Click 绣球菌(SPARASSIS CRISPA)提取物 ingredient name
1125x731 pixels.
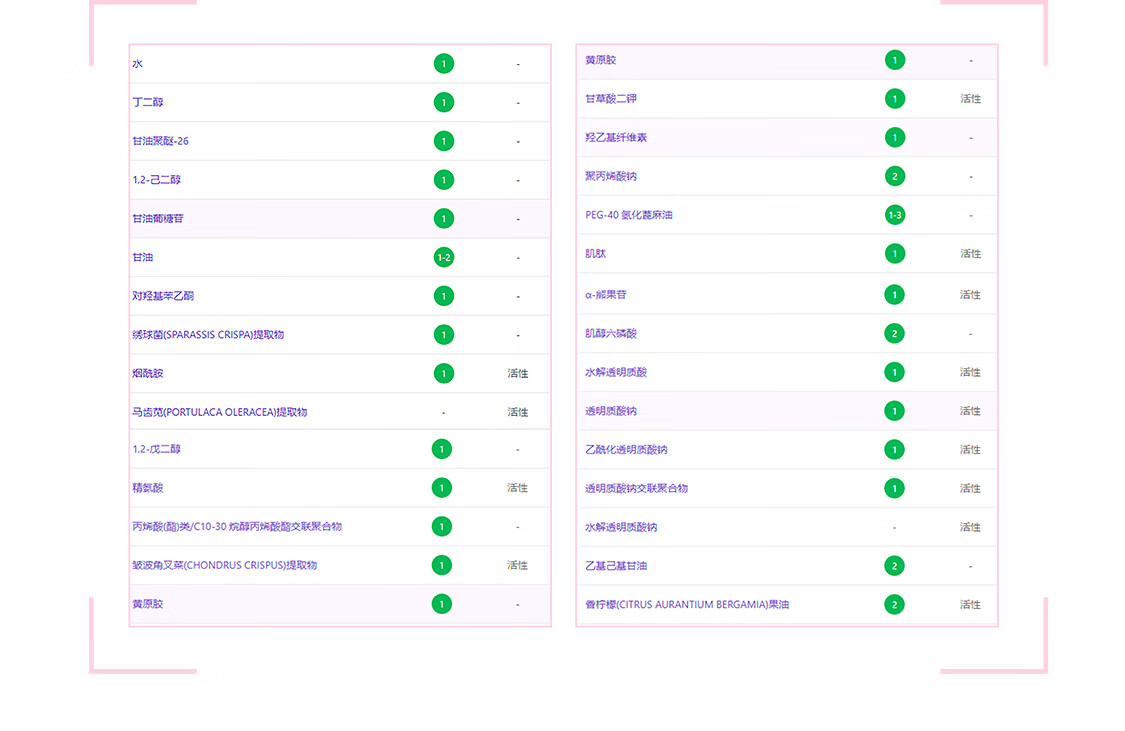[208, 335]
